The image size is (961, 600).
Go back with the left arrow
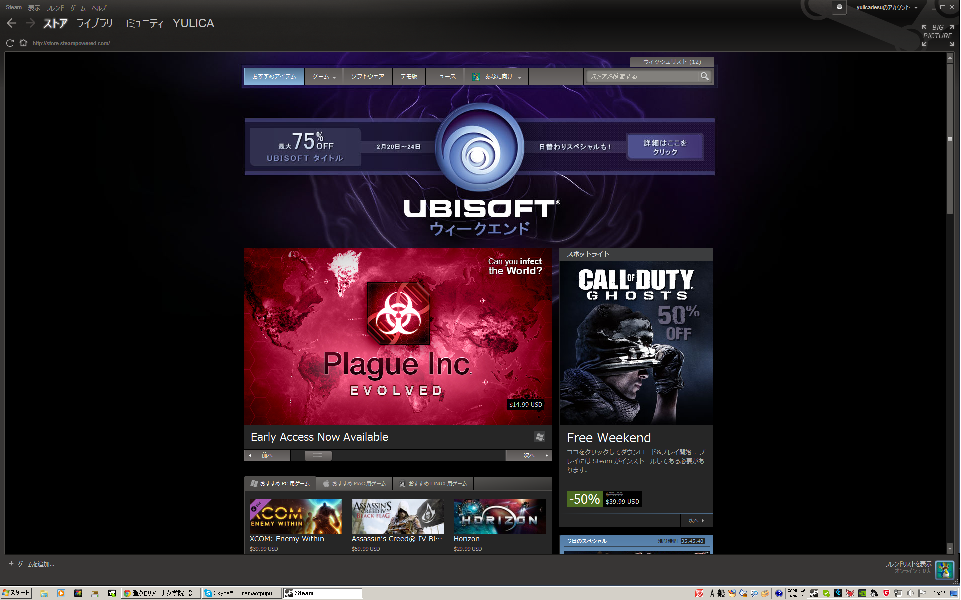11,23
